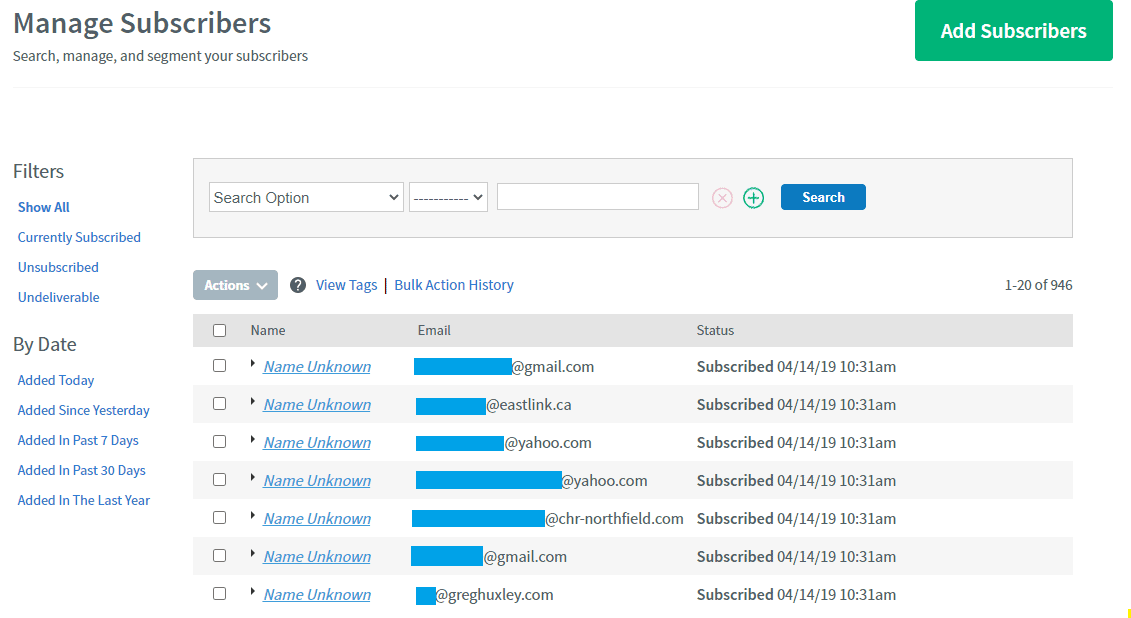This screenshot has width=1131, height=618.
Task: Click the green plus to add search criteria
Action: (754, 197)
